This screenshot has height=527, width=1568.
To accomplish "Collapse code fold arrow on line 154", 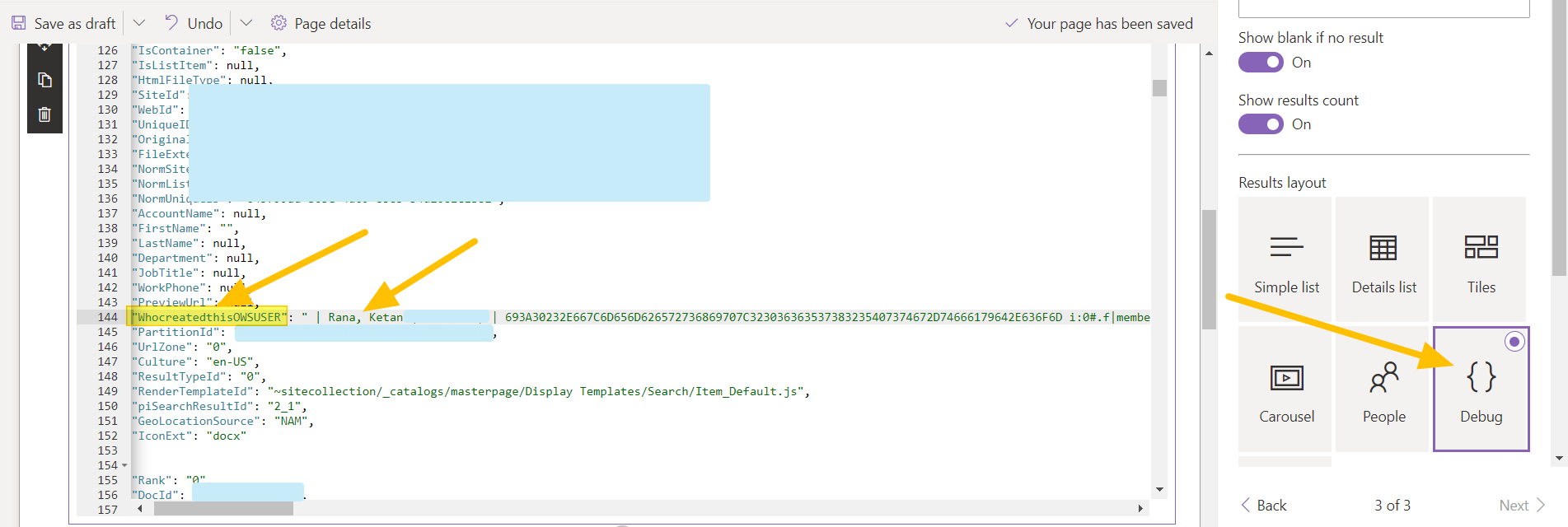I will pyautogui.click(x=124, y=466).
